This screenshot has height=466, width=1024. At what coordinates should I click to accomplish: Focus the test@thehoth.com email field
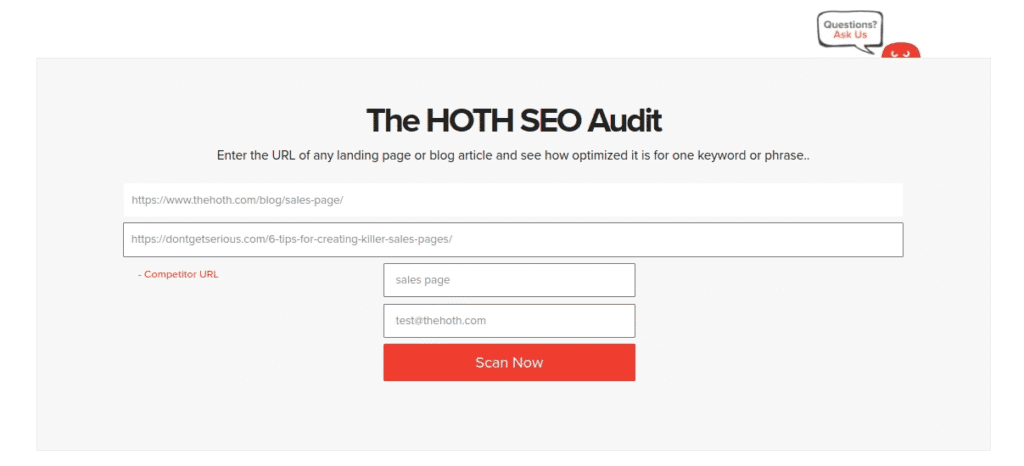[509, 321]
